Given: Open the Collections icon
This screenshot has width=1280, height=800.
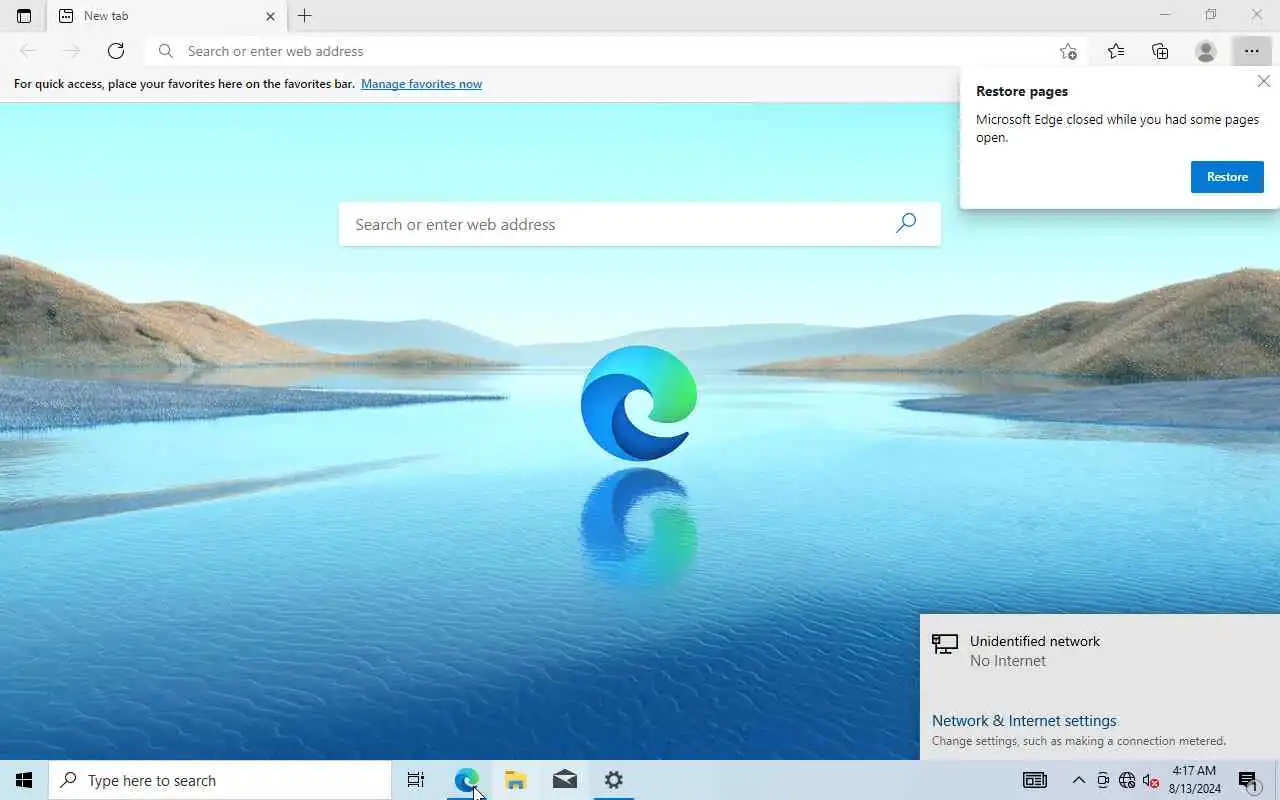Looking at the screenshot, I should pyautogui.click(x=1160, y=51).
